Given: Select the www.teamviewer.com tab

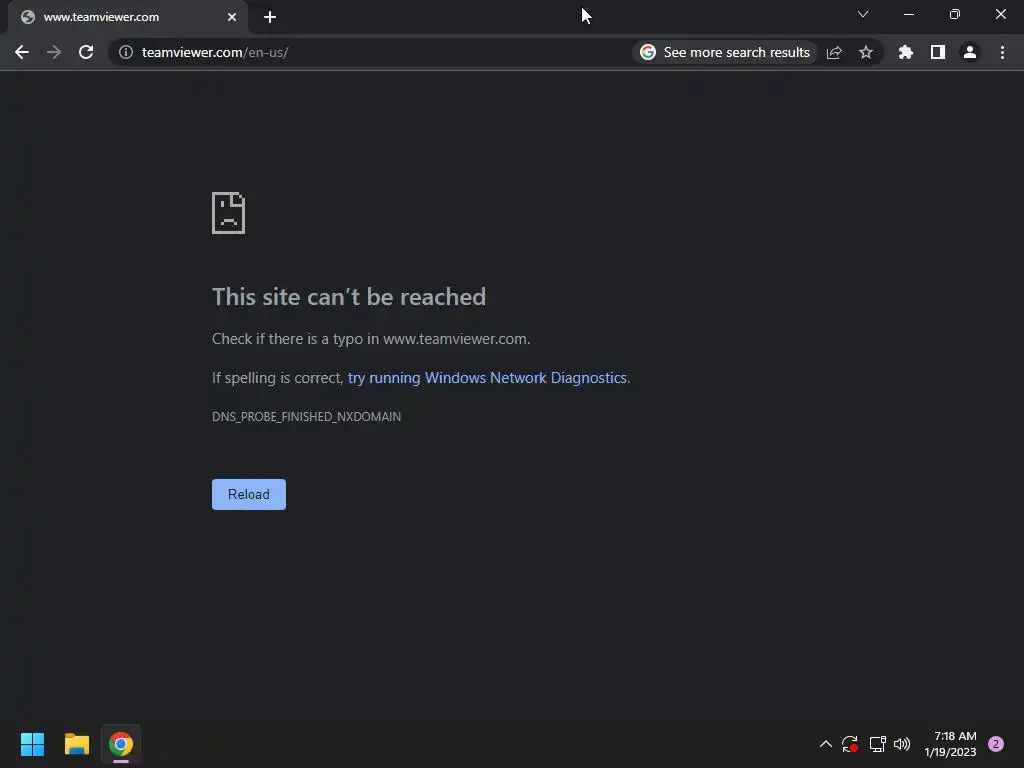Looking at the screenshot, I should tap(128, 17).
